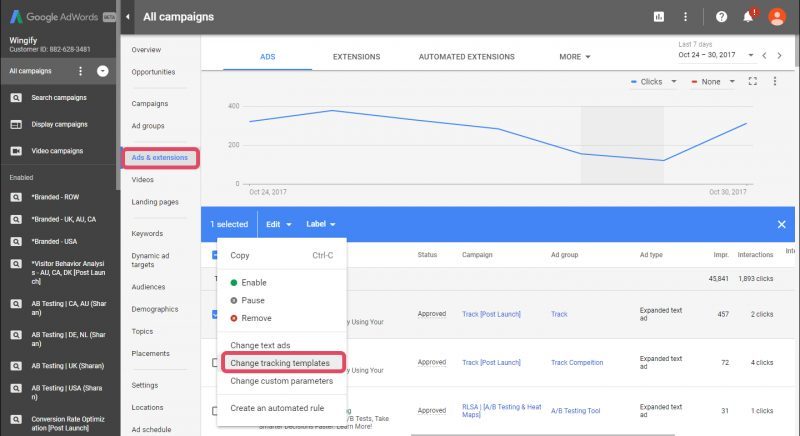
Task: Collapse the left navigation panel arrow
Action: click(x=128, y=17)
